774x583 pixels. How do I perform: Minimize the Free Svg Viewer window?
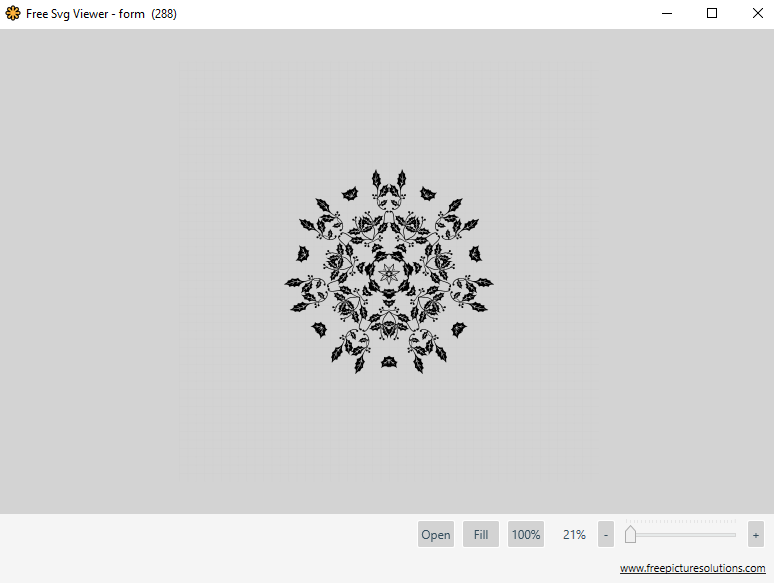pos(666,14)
